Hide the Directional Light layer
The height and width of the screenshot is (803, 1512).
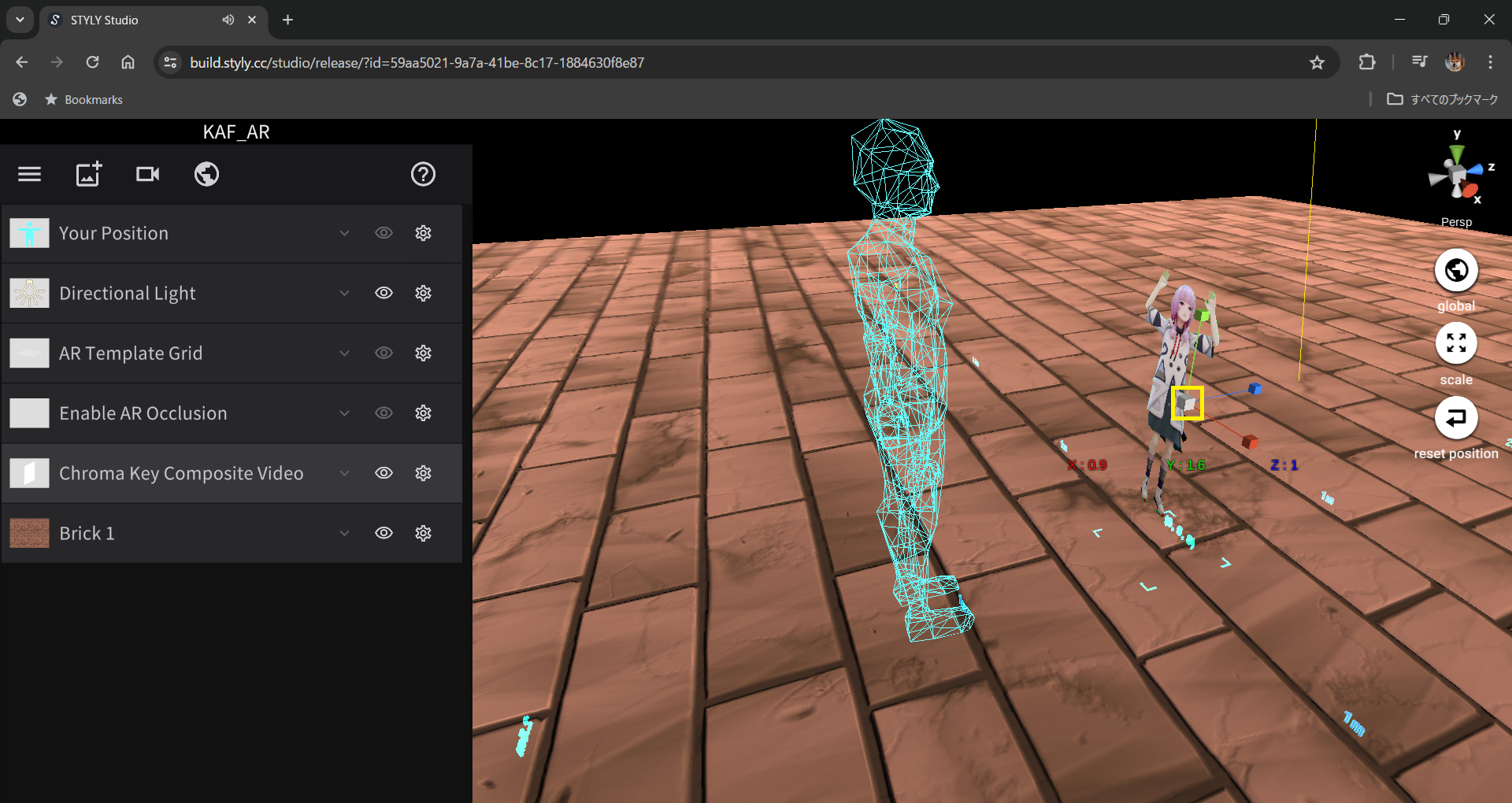click(x=384, y=293)
